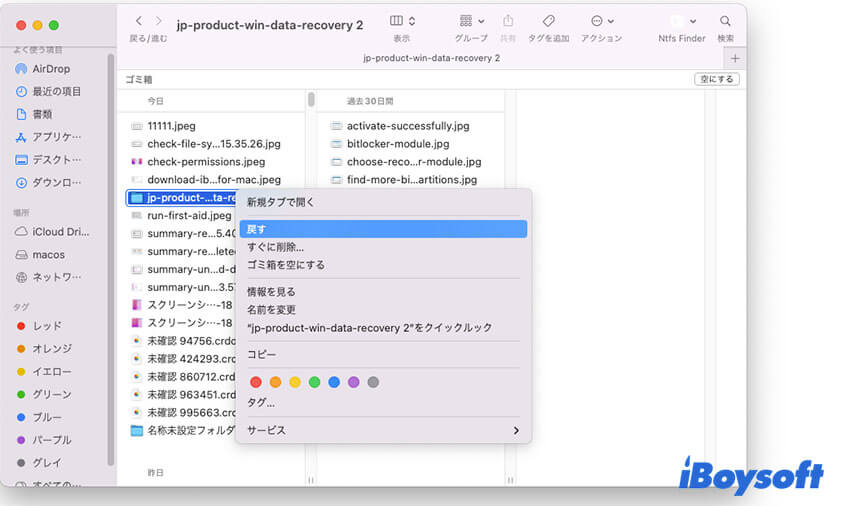Click the sidebar's vertical scrollbar
Image resolution: width=850 pixels, height=506 pixels.
111,260
